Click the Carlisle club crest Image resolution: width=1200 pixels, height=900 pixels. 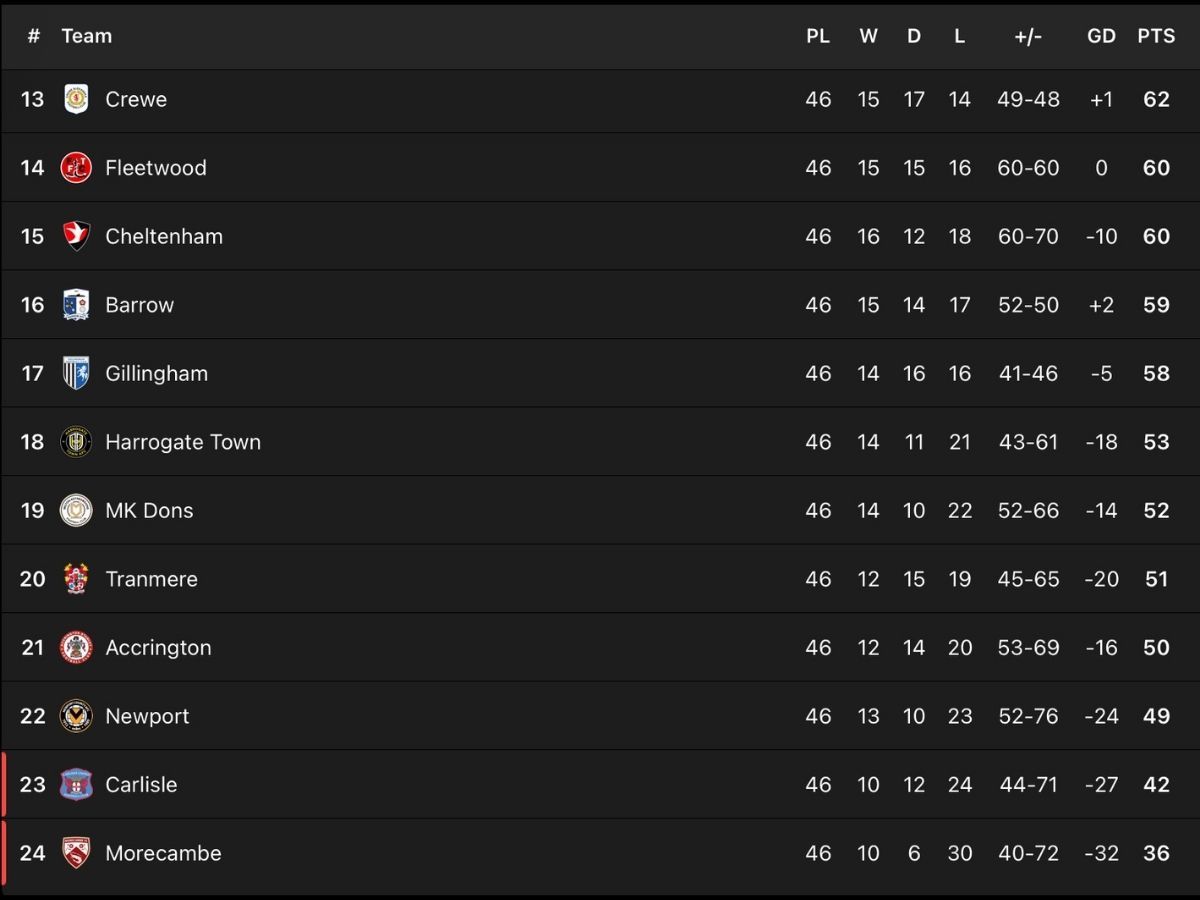[76, 785]
